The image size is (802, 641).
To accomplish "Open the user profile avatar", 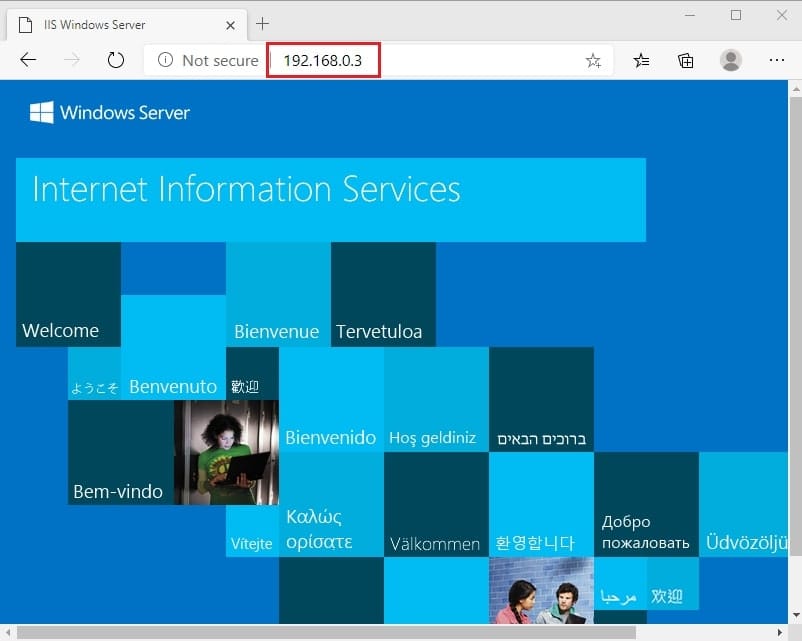I will [x=731, y=60].
